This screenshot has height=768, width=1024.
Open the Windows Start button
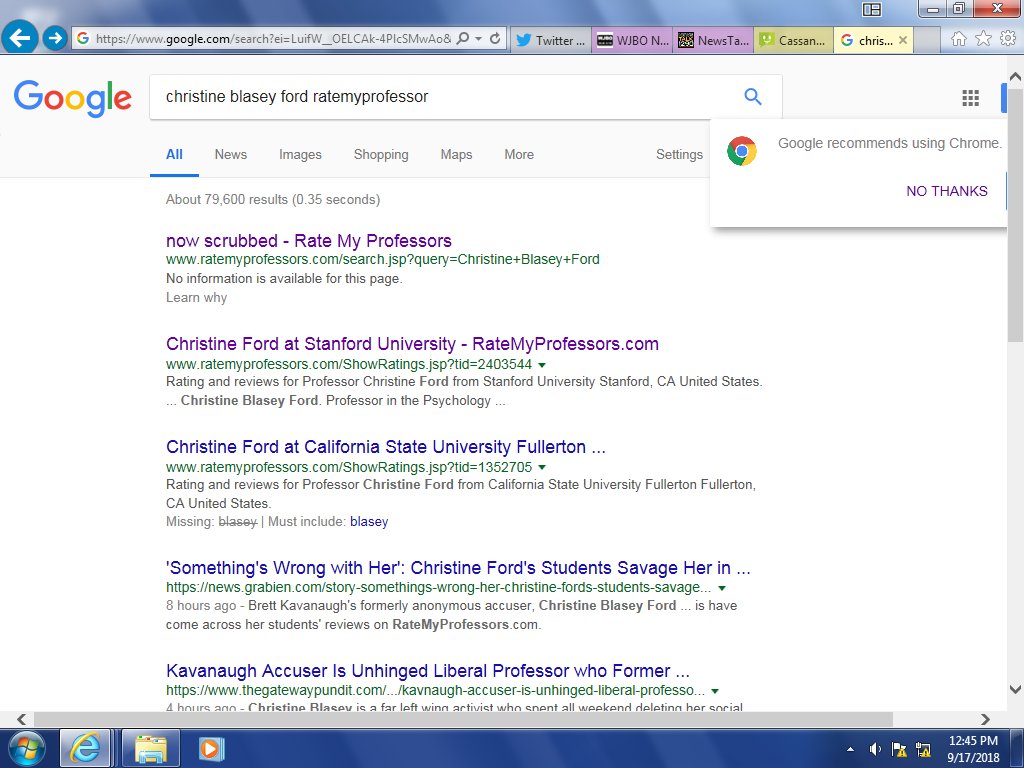coord(26,748)
